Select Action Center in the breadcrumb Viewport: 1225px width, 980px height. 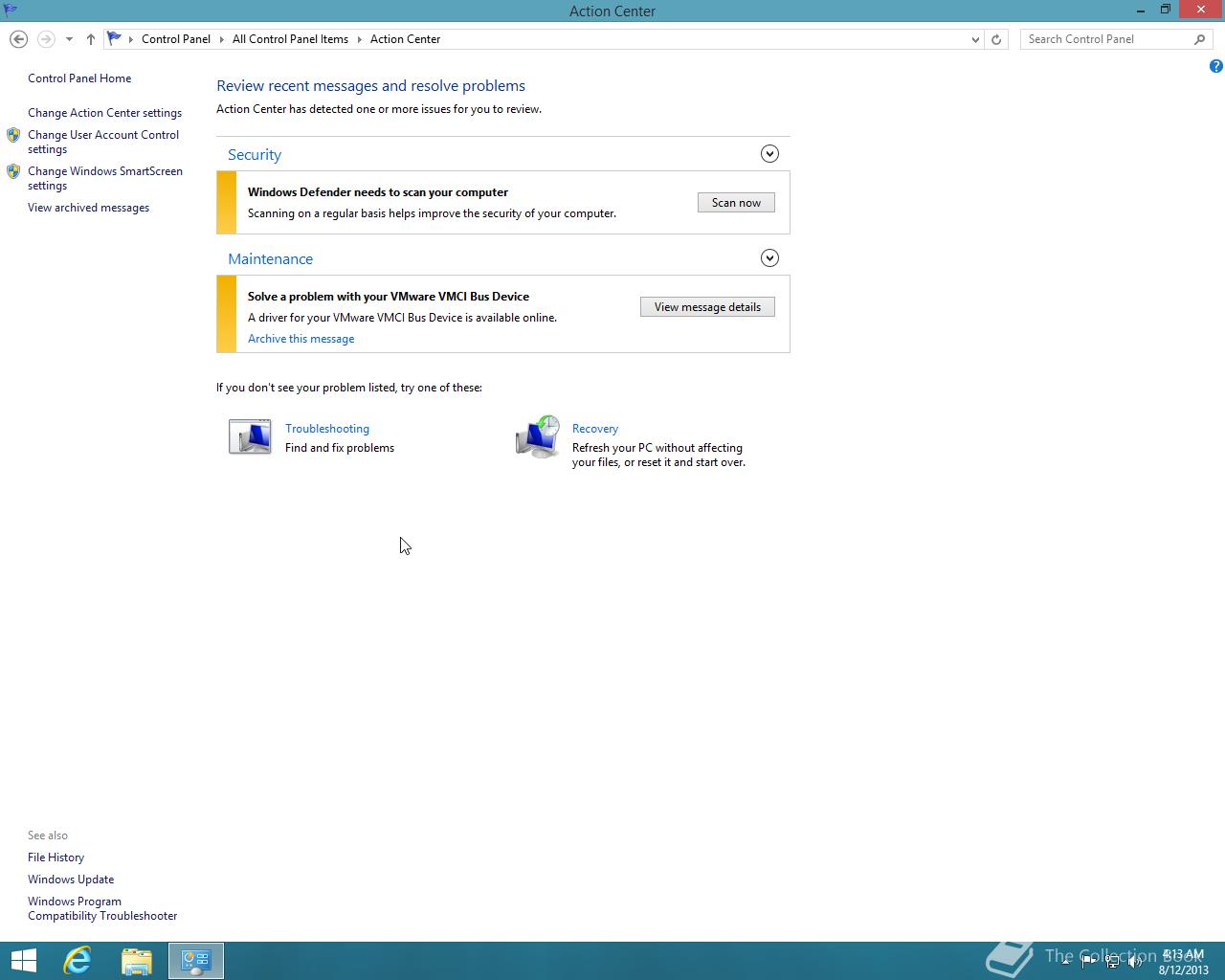pyautogui.click(x=405, y=39)
